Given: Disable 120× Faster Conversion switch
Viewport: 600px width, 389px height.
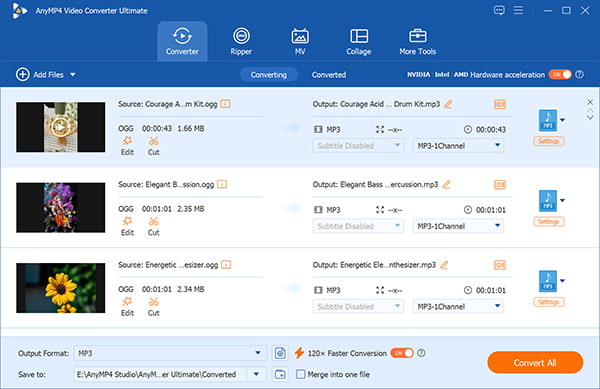Looking at the screenshot, I should pos(402,353).
